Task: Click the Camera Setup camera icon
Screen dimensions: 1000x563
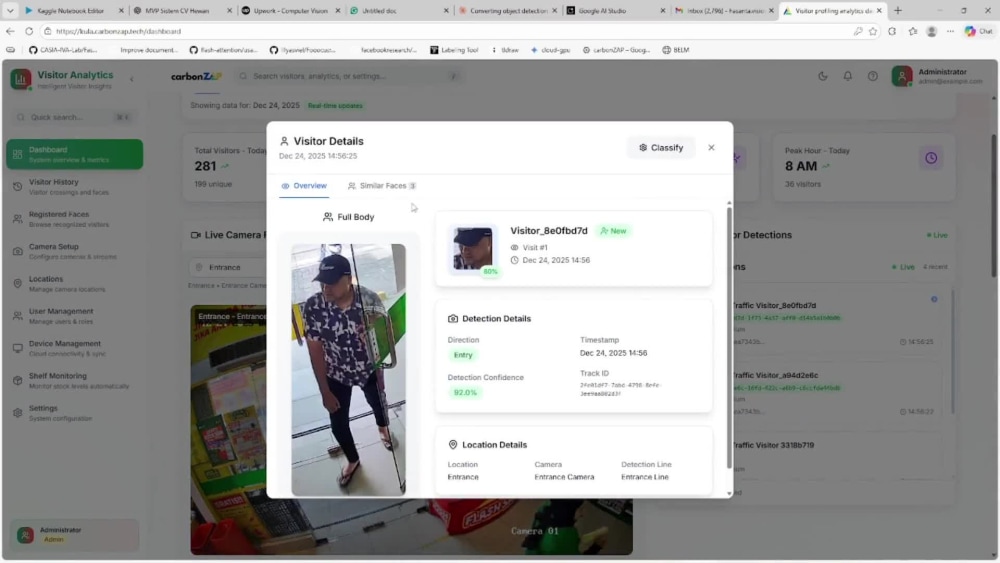Action: tap(17, 251)
